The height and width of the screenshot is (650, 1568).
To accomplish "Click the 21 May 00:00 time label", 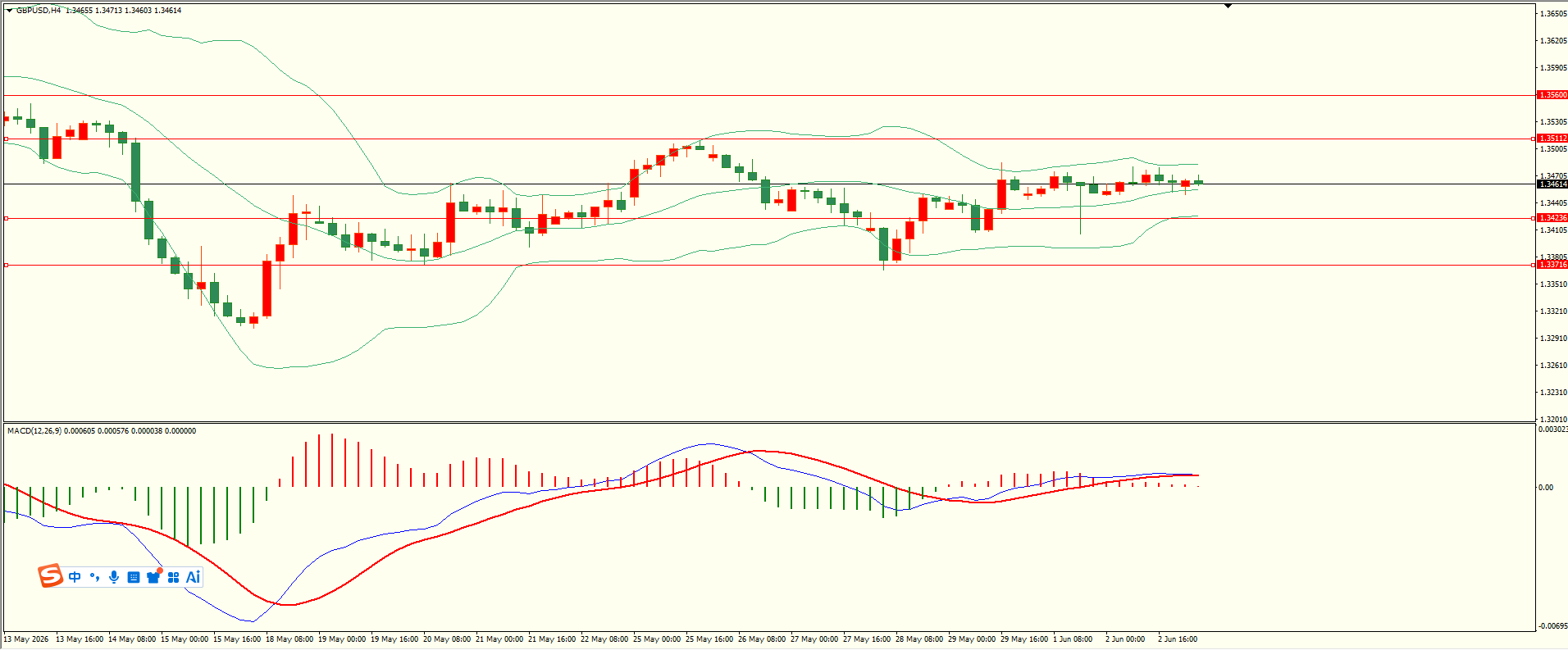I will click(x=499, y=639).
